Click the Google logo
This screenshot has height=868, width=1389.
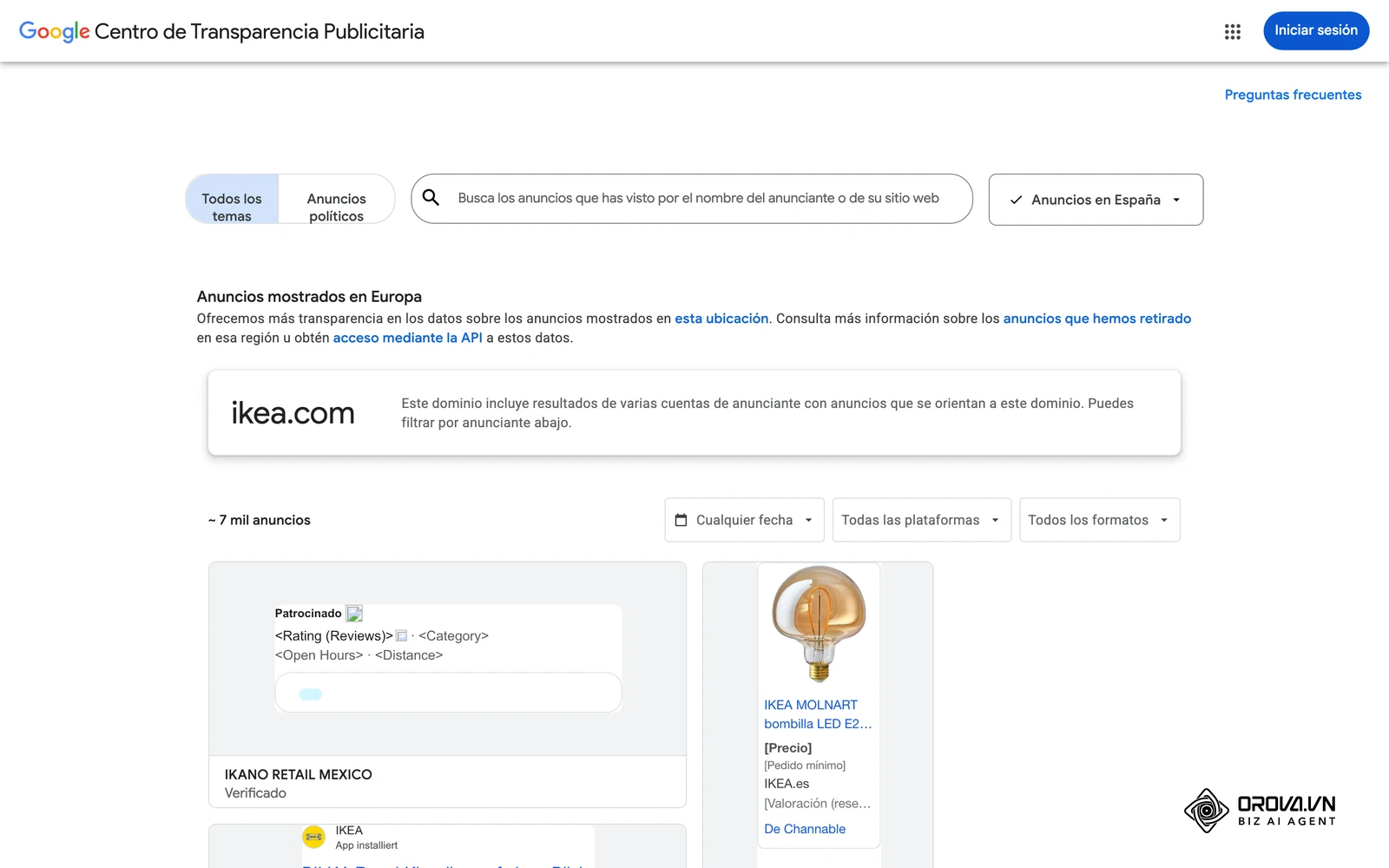tap(54, 31)
